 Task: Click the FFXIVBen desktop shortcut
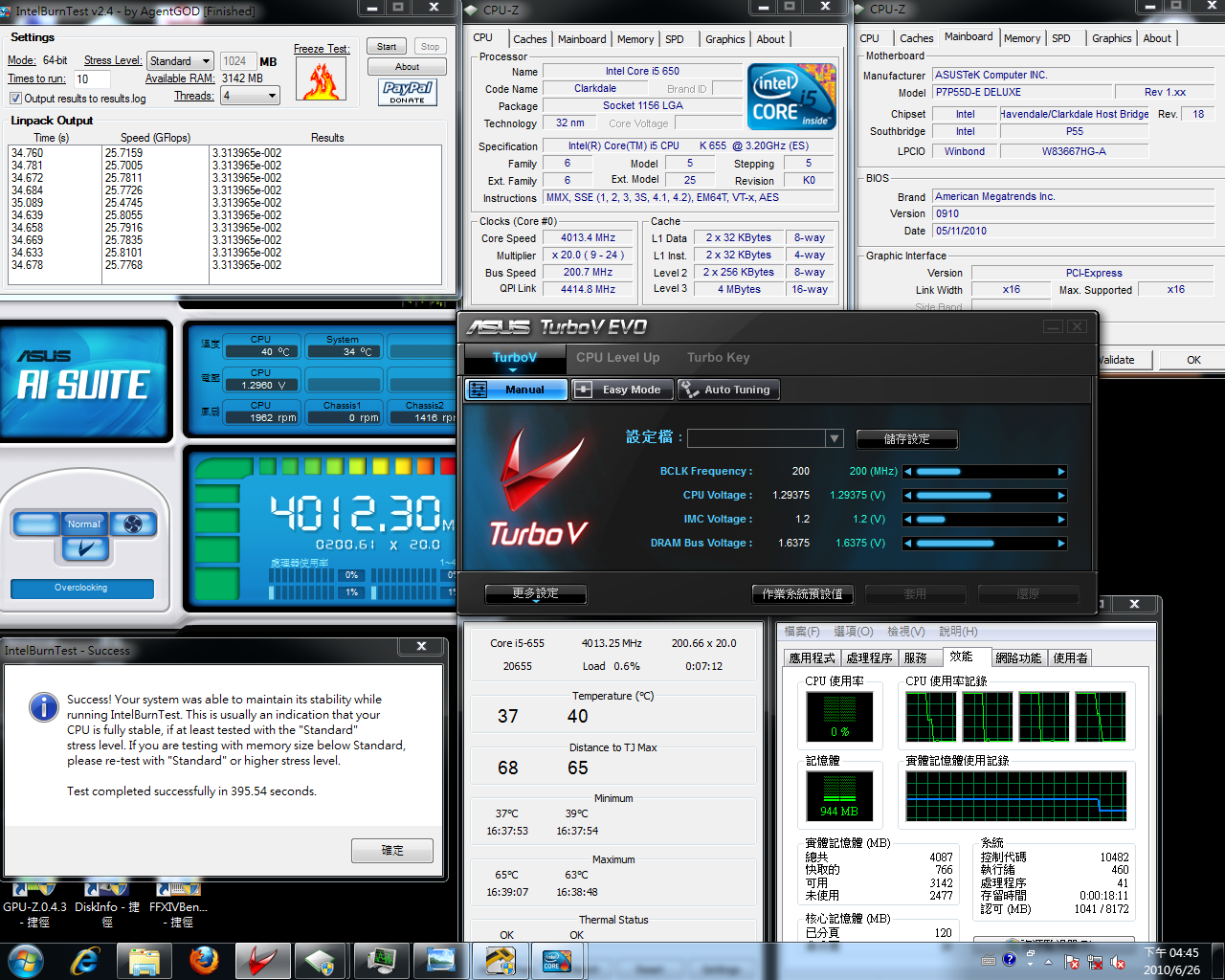point(178,904)
